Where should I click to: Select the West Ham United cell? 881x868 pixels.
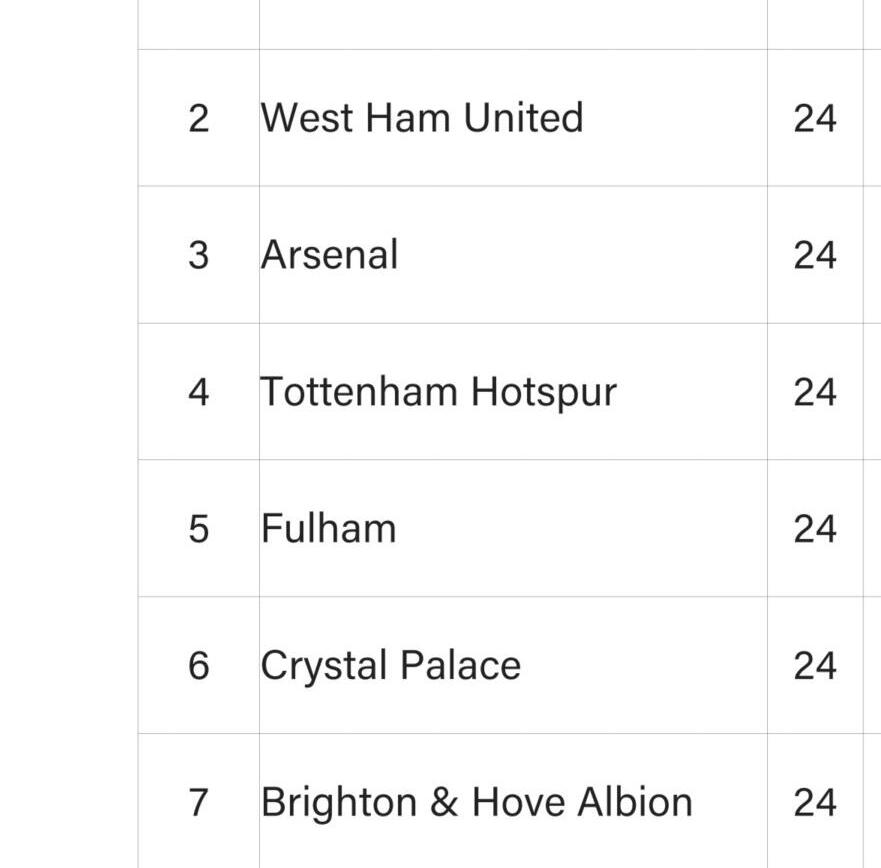tap(421, 118)
